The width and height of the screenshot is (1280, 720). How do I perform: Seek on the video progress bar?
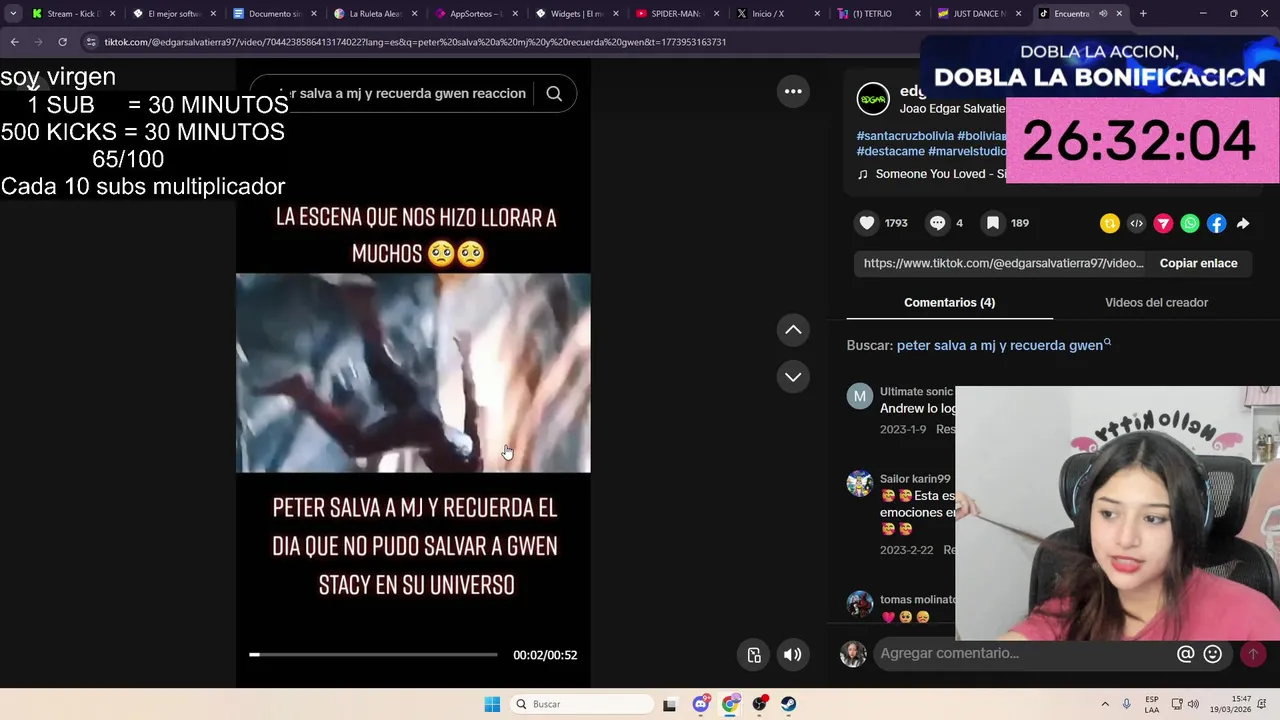pyautogui.click(x=373, y=655)
